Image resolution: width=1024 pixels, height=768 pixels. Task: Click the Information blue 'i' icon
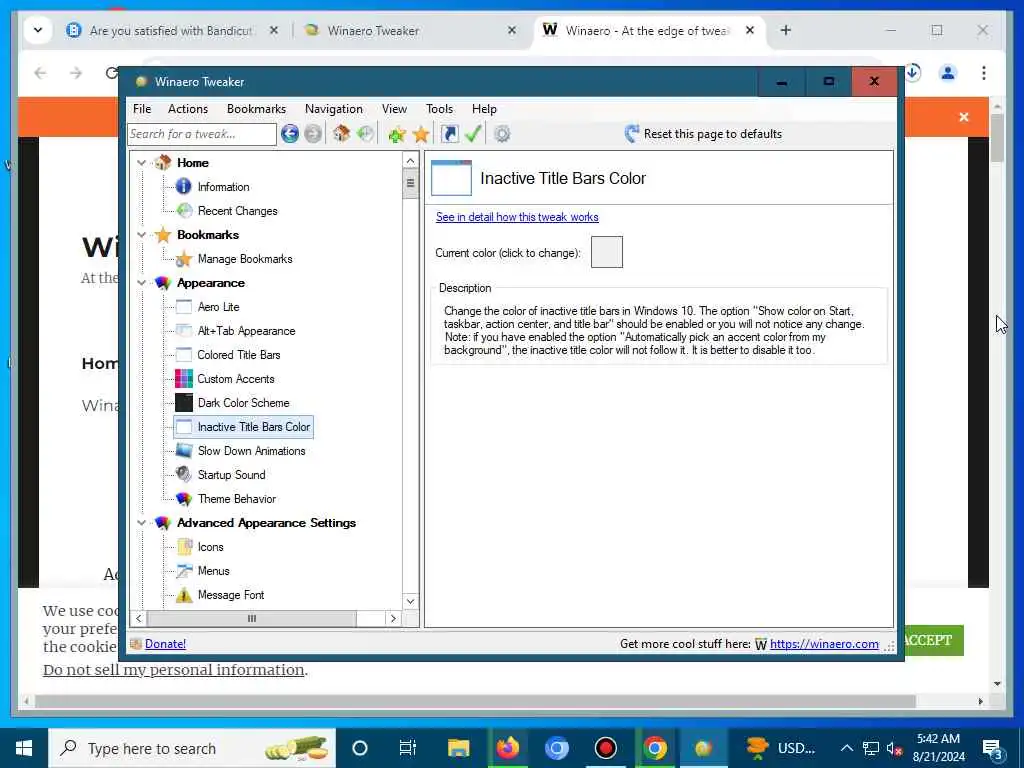pyautogui.click(x=184, y=187)
